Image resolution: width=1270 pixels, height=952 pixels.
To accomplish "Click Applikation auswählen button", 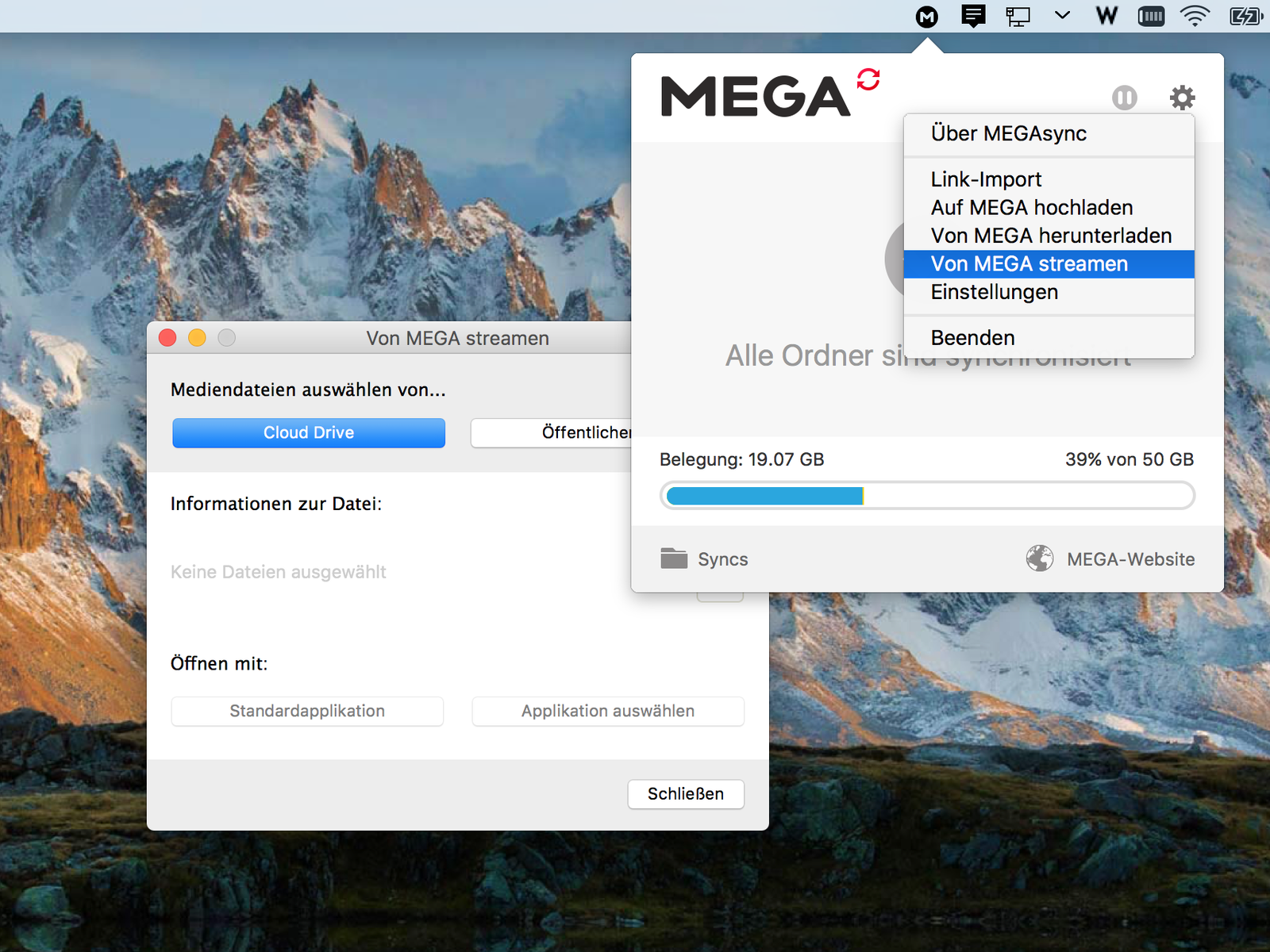I will pos(608,712).
